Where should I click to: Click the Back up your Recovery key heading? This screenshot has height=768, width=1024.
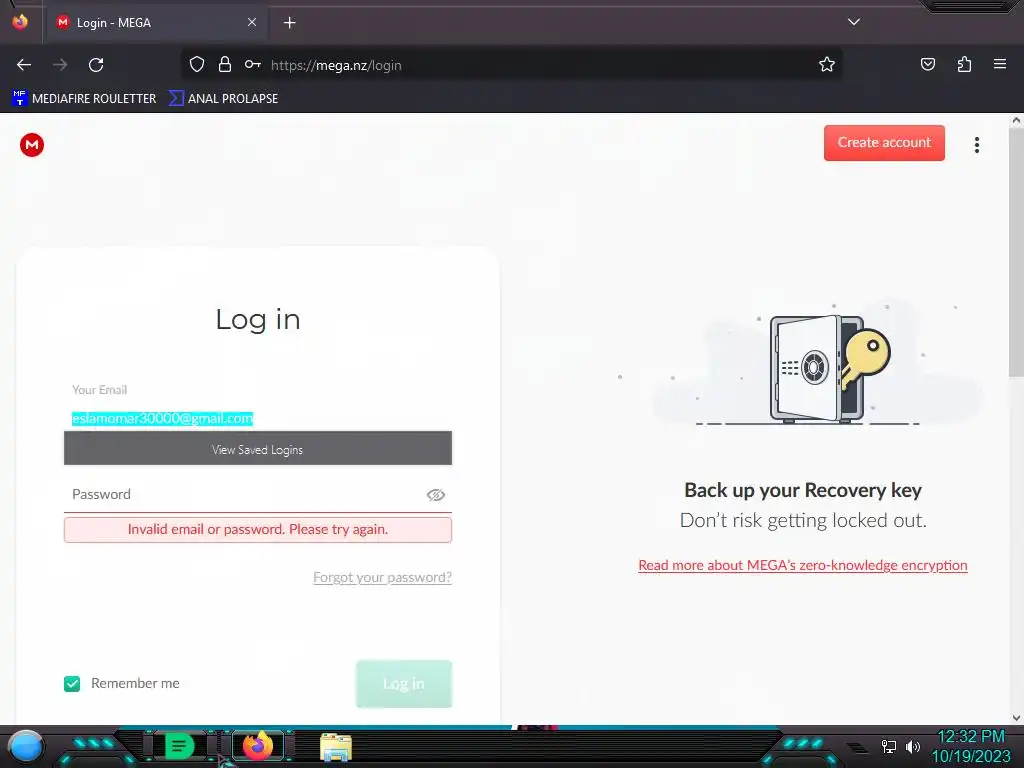(x=803, y=490)
